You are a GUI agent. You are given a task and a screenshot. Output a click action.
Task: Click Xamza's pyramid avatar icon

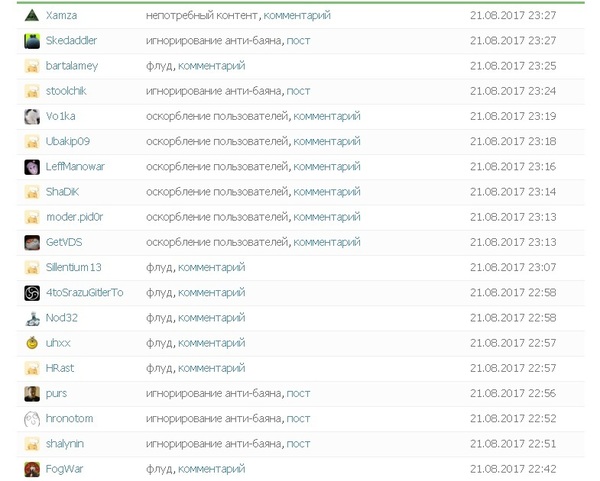point(32,16)
